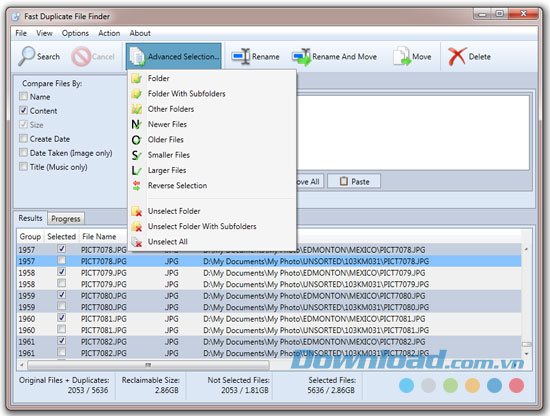Click the Rename toolbar icon
The image size is (550, 416).
[x=241, y=56]
